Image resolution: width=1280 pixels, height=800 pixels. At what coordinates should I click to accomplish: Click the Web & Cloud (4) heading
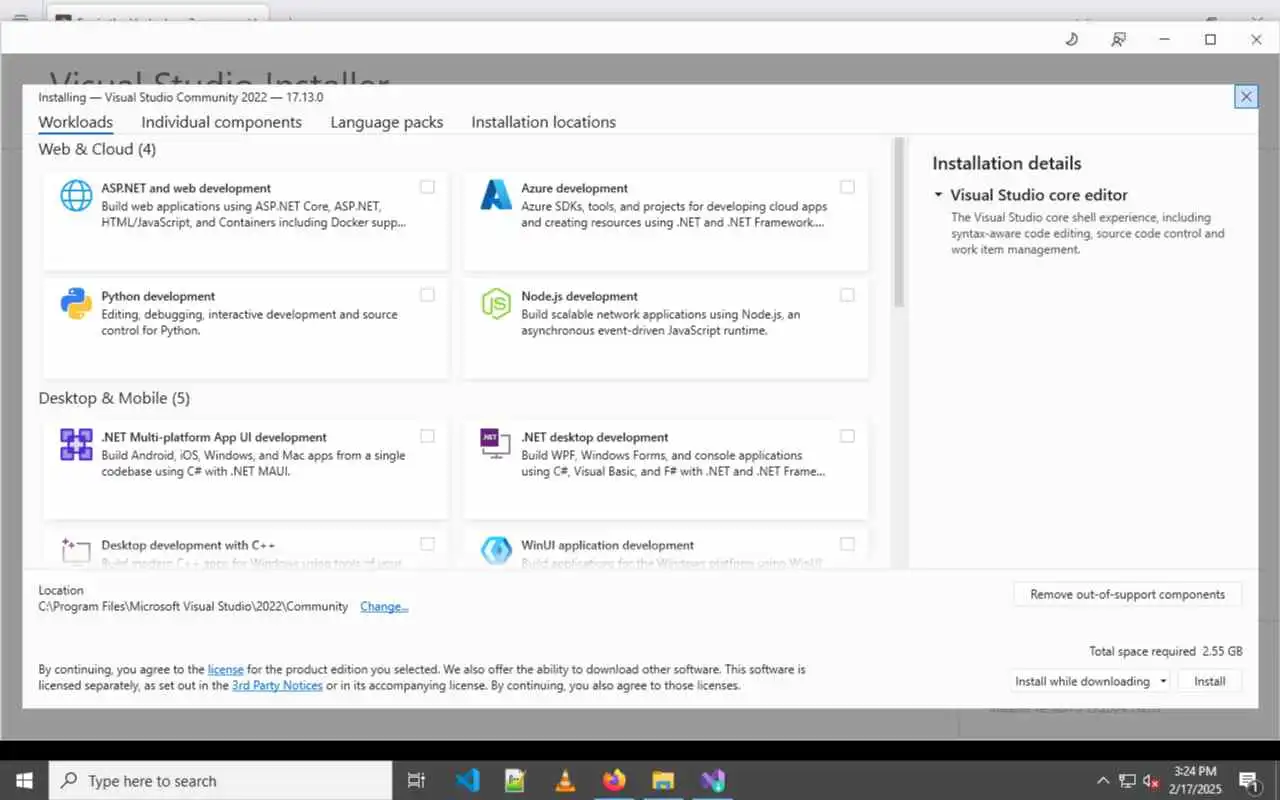[x=97, y=149]
